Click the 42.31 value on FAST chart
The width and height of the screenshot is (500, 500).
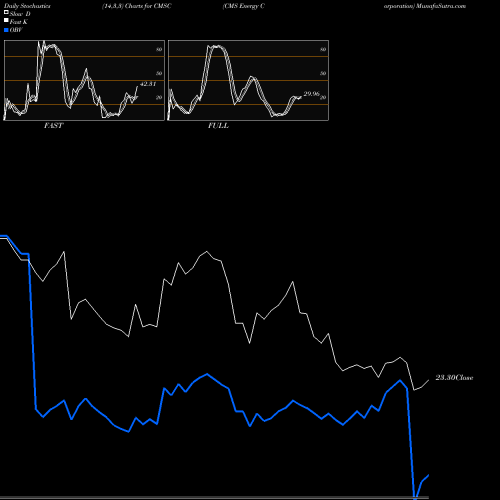148,84
